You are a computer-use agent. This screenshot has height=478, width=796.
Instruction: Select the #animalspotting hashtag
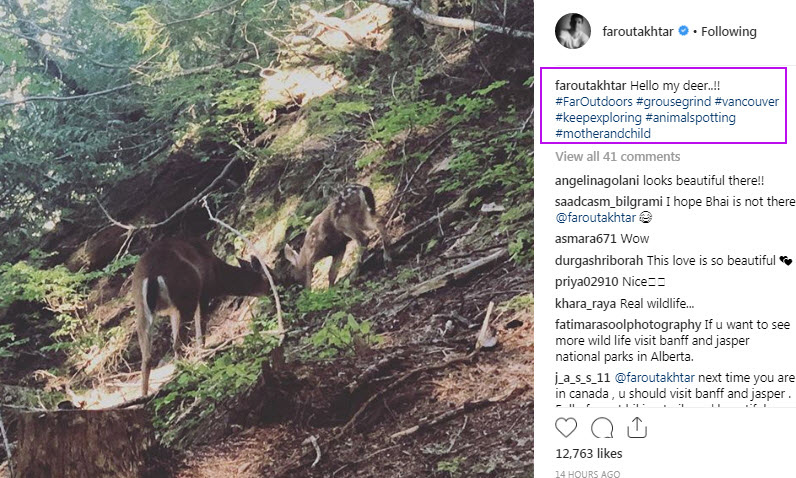tap(691, 118)
